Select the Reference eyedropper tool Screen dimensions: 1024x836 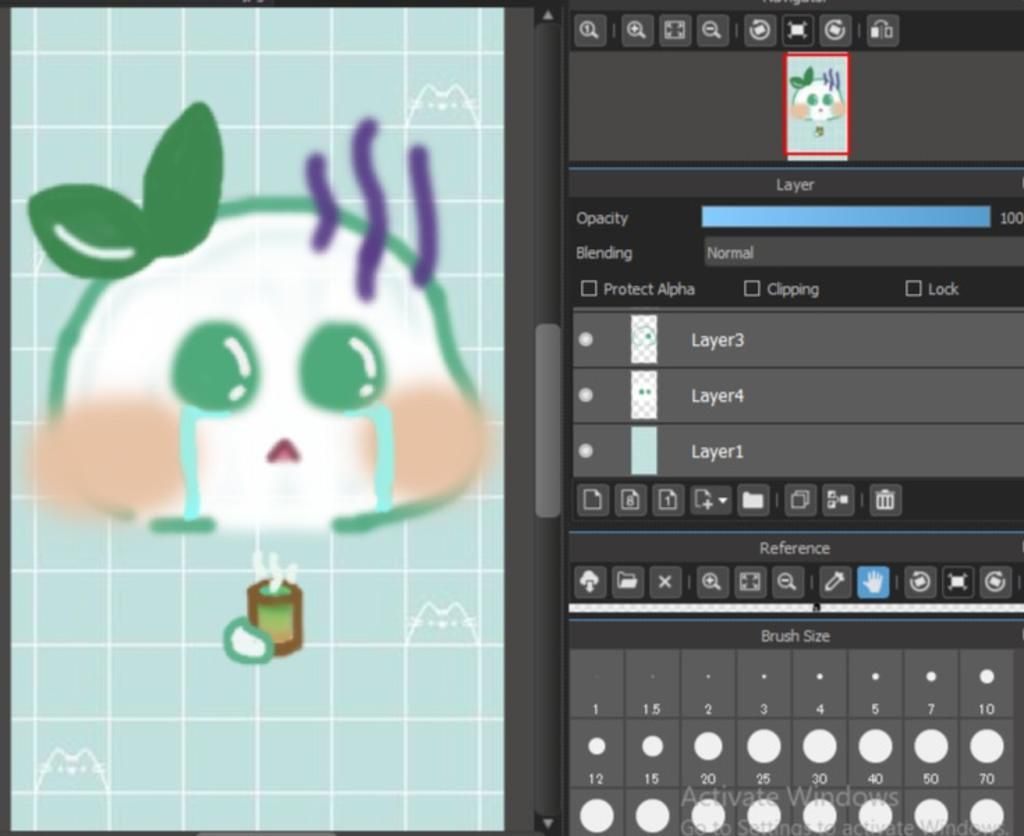[835, 581]
